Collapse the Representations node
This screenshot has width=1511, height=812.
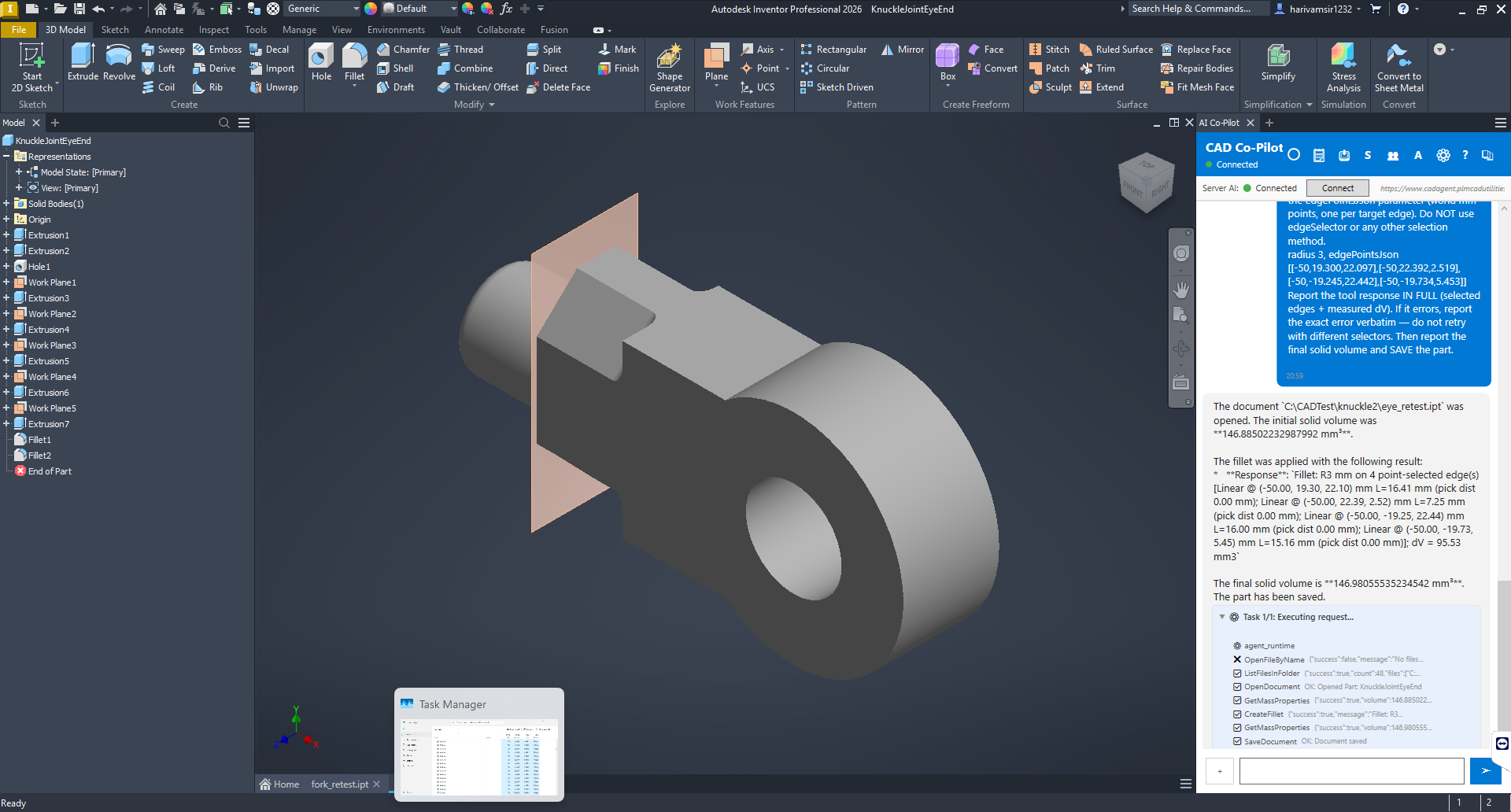pyautogui.click(x=6, y=157)
